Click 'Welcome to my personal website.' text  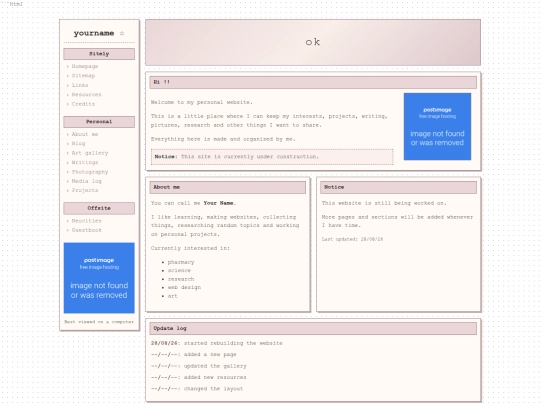202,102
